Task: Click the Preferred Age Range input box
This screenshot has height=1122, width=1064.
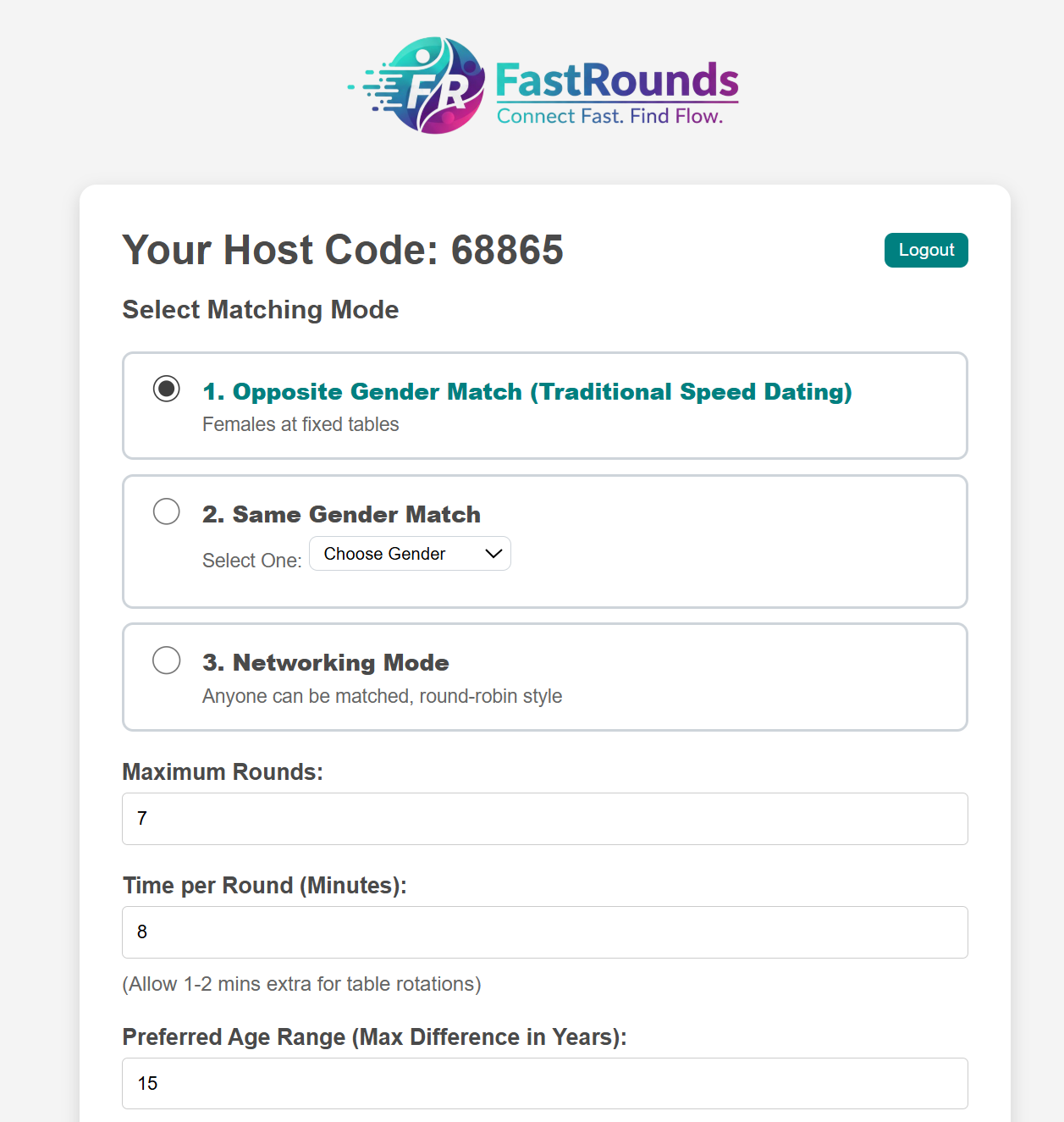Action: coord(544,1083)
